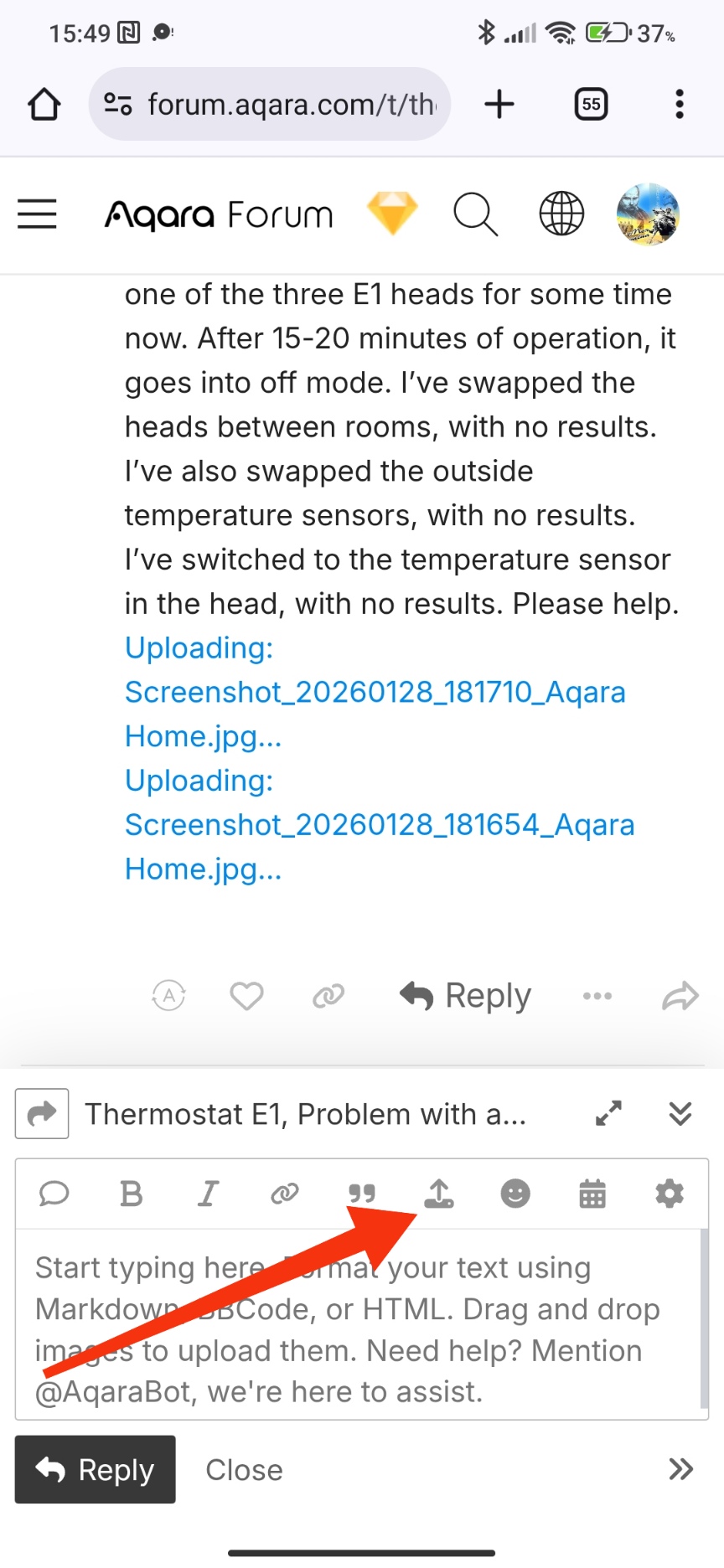Submit with the dark Reply button
The image size is (724, 1568).
[x=96, y=1469]
